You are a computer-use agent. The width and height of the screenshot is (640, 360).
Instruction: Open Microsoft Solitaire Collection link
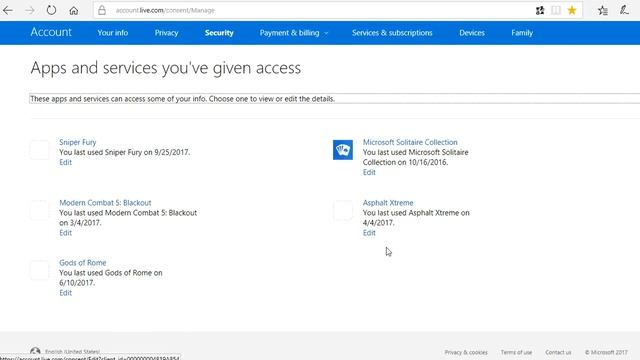click(x=410, y=142)
